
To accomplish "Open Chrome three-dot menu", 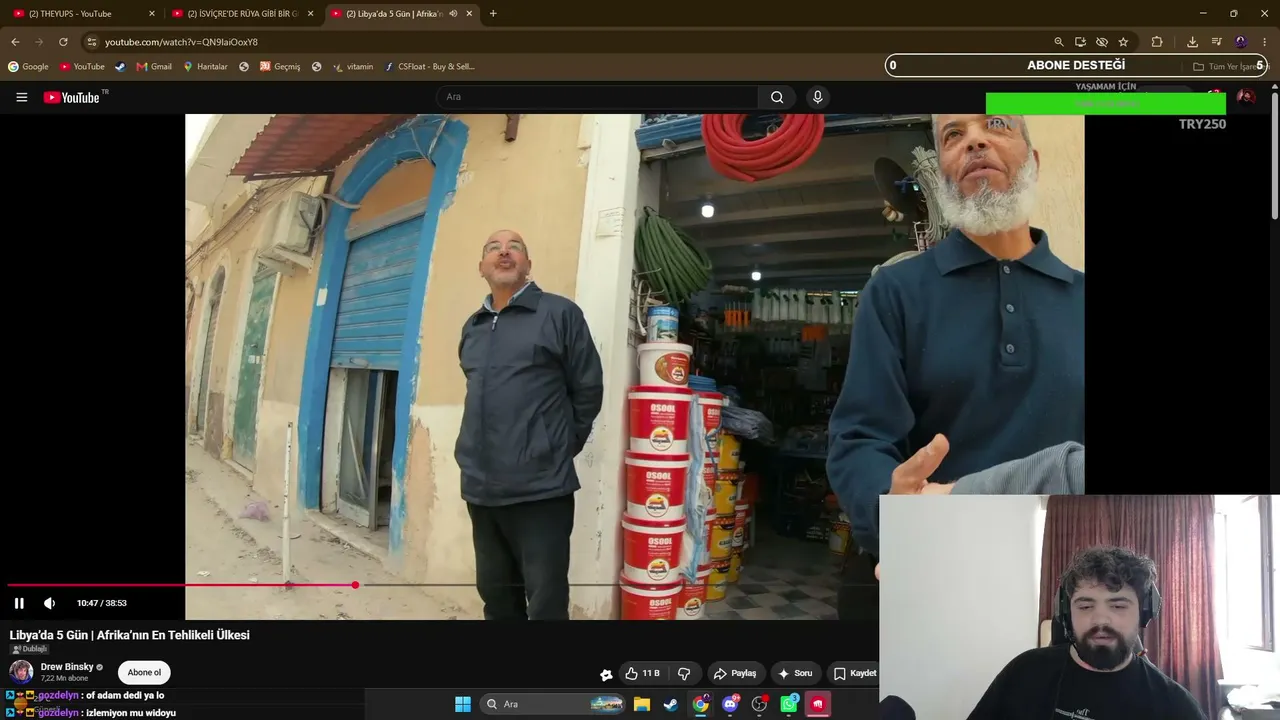I will coord(1265,42).
